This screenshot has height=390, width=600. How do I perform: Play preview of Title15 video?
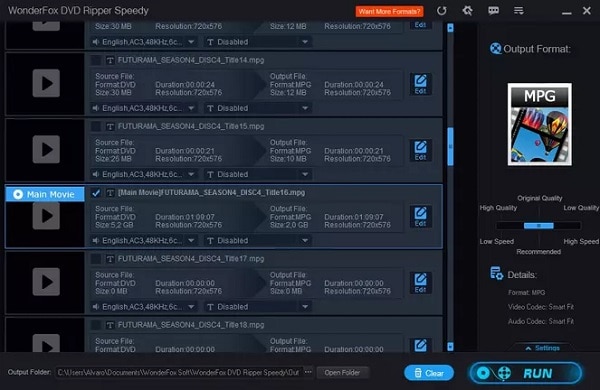click(x=46, y=149)
